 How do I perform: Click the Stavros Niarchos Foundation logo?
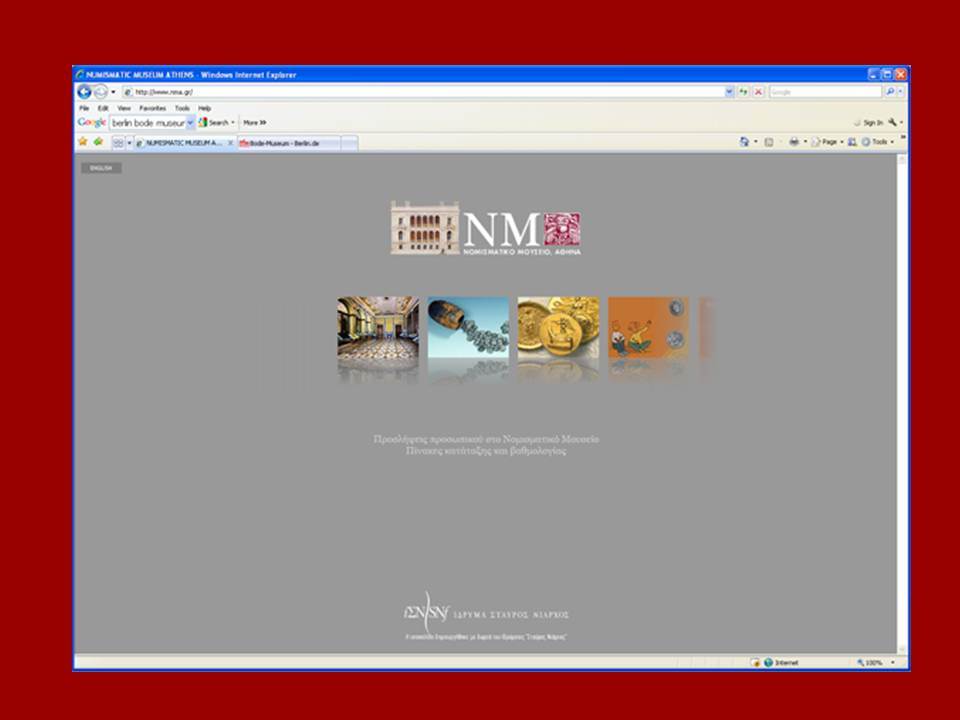click(486, 613)
